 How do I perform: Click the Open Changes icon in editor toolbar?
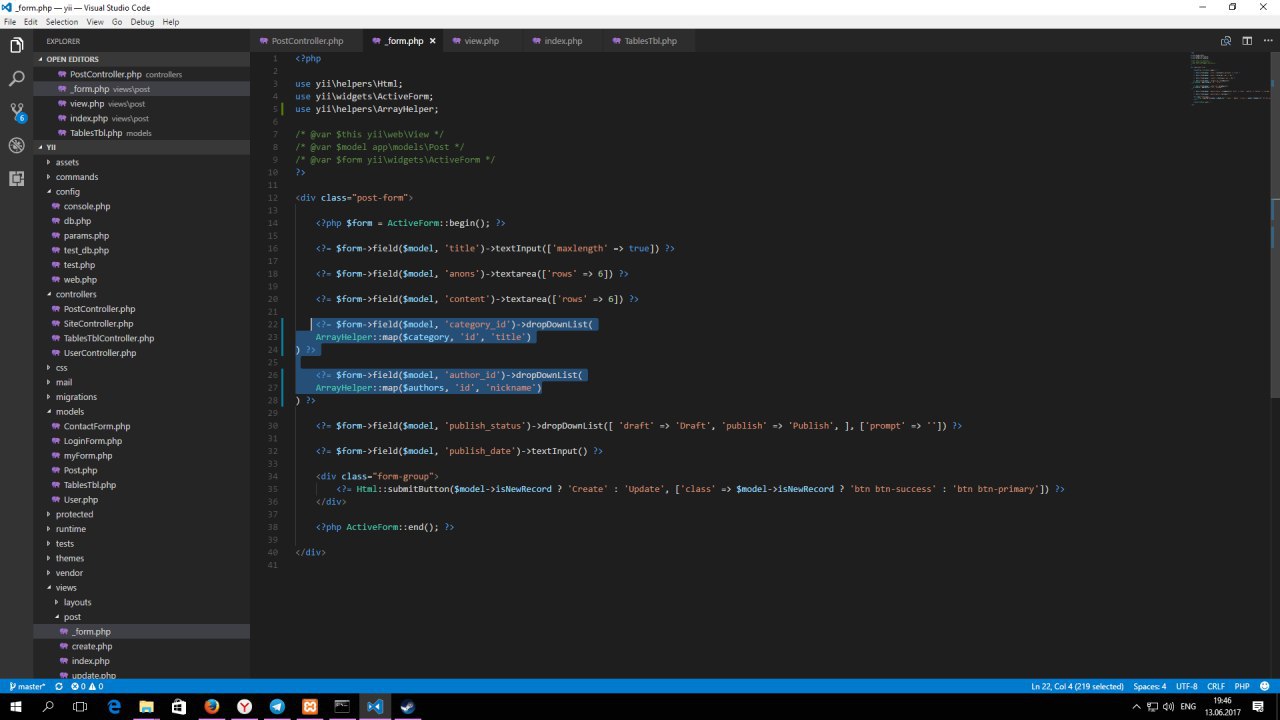tap(1225, 41)
